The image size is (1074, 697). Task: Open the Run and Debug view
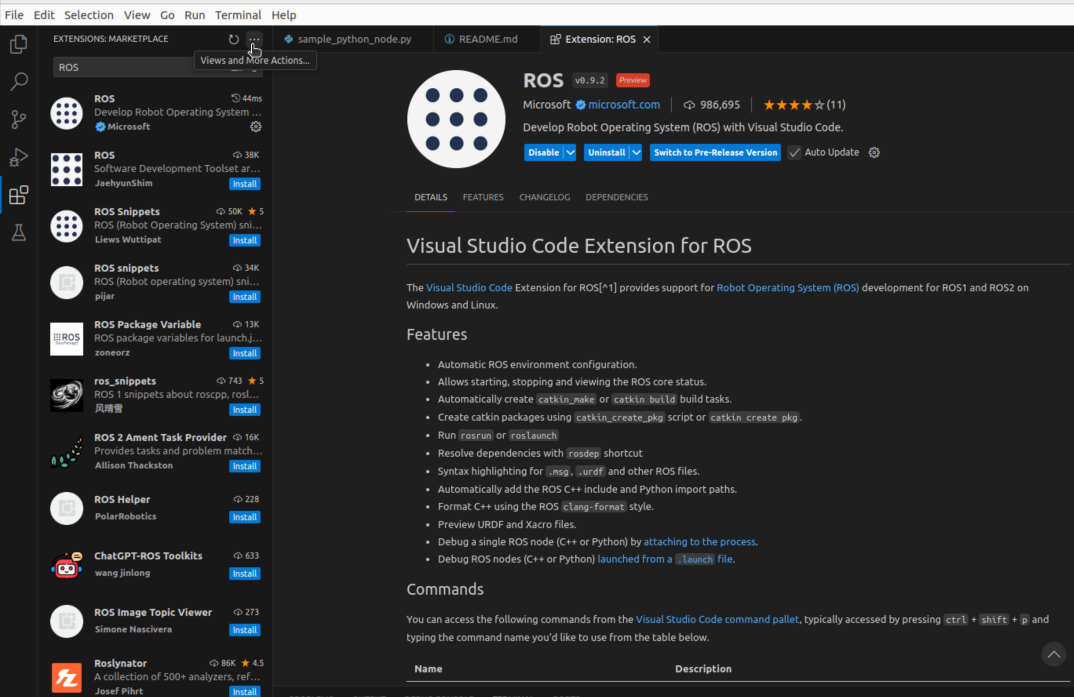pos(18,157)
